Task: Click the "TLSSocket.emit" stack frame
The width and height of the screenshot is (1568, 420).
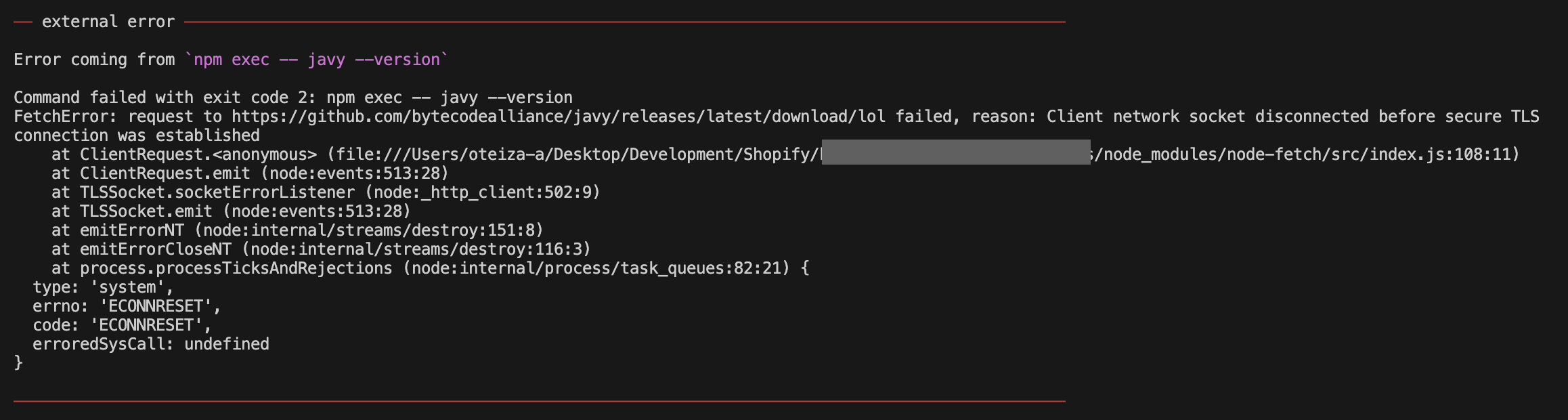Action: click(146, 211)
